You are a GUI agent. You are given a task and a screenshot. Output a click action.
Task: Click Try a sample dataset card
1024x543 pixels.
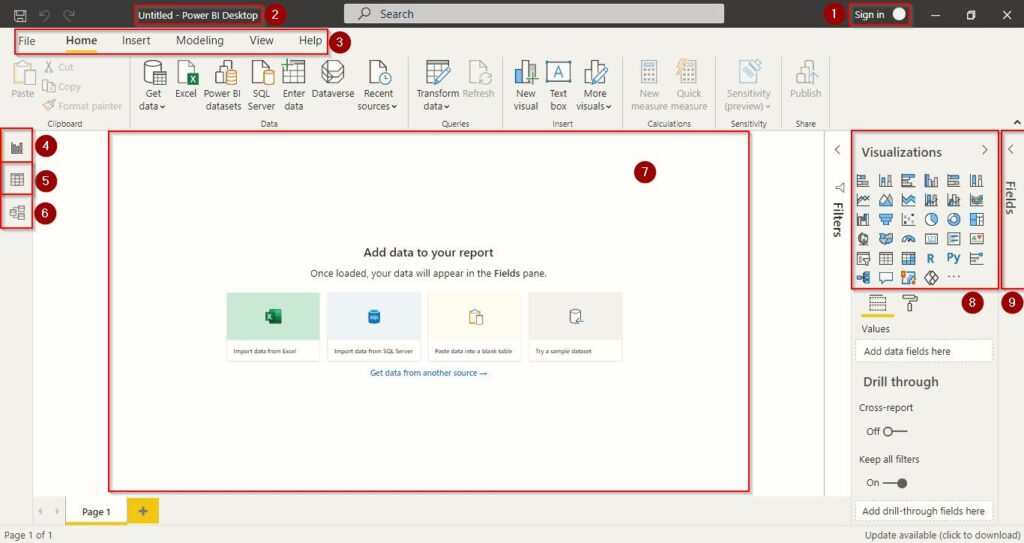[575, 326]
